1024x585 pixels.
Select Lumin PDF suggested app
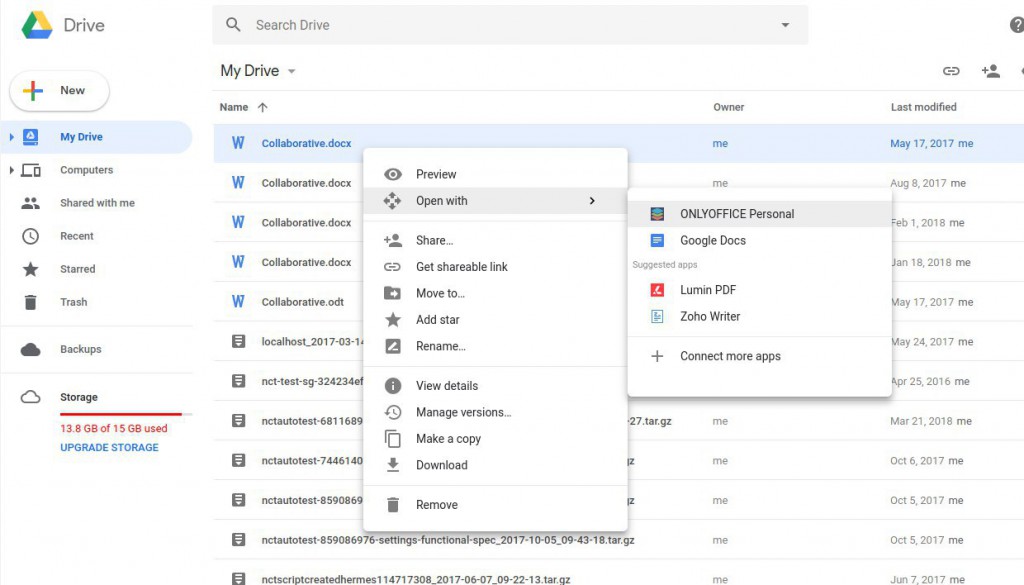(760, 290)
